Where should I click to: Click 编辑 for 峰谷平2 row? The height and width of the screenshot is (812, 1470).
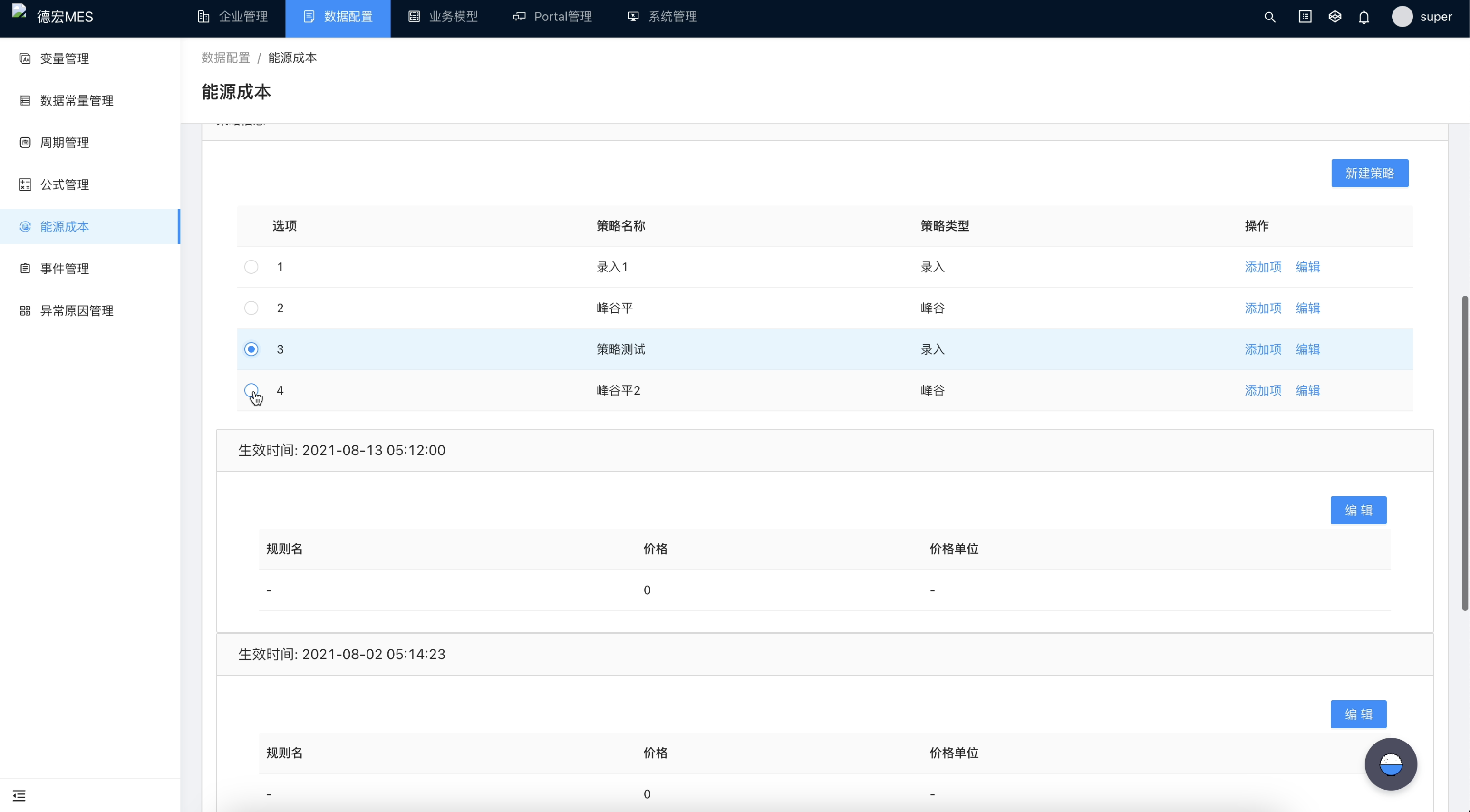tap(1307, 390)
